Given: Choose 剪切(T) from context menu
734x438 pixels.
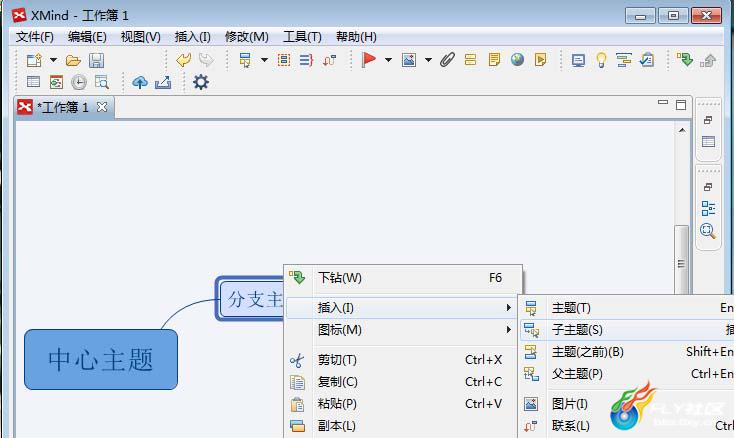Looking at the screenshot, I should point(403,360).
